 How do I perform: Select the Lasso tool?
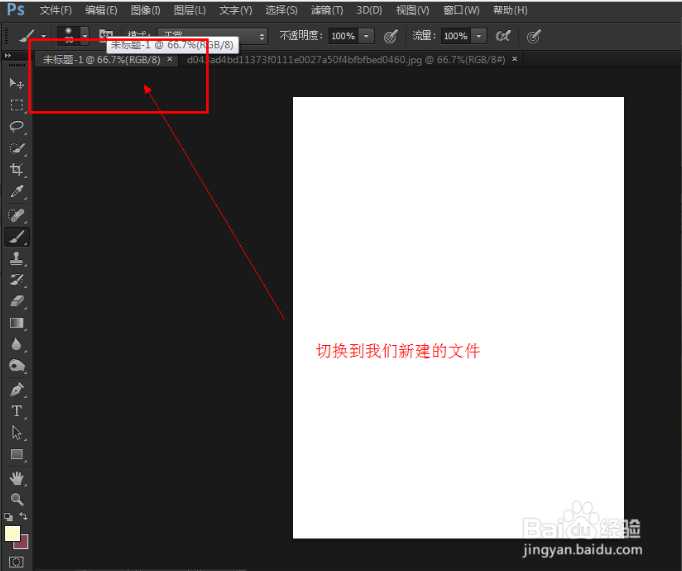tap(17, 127)
